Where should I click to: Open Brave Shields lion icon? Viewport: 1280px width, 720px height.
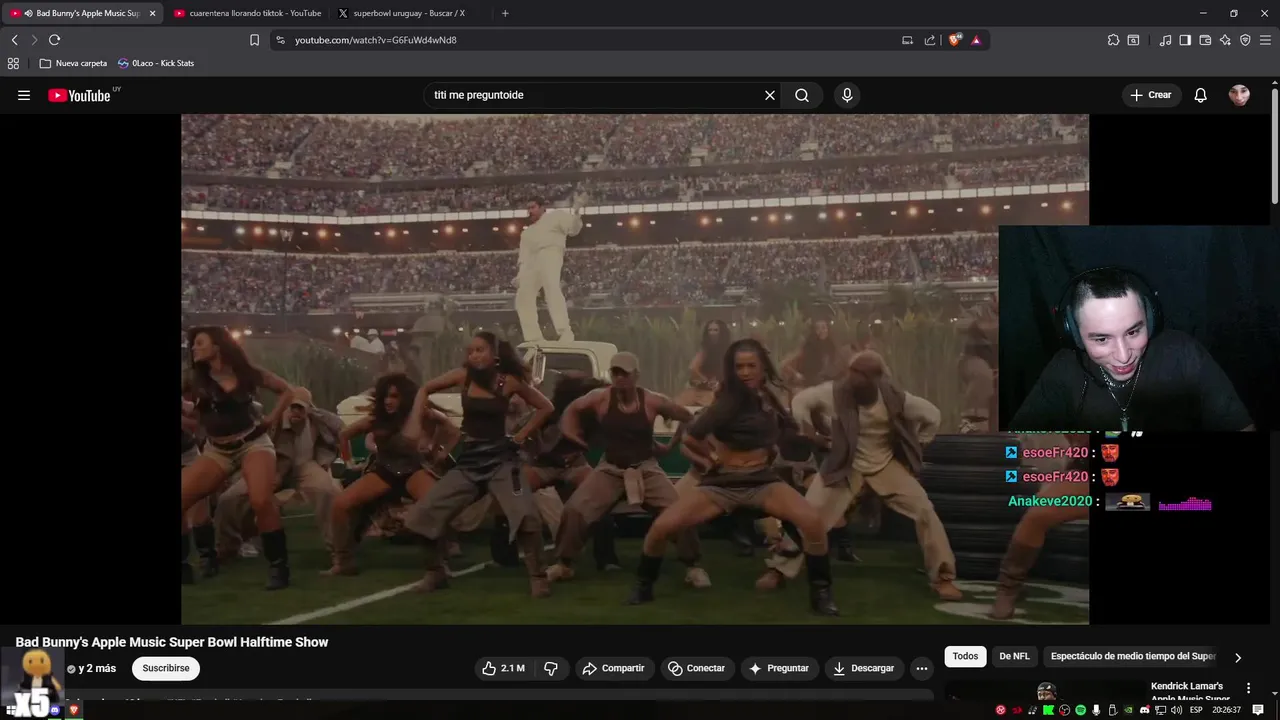tap(955, 40)
